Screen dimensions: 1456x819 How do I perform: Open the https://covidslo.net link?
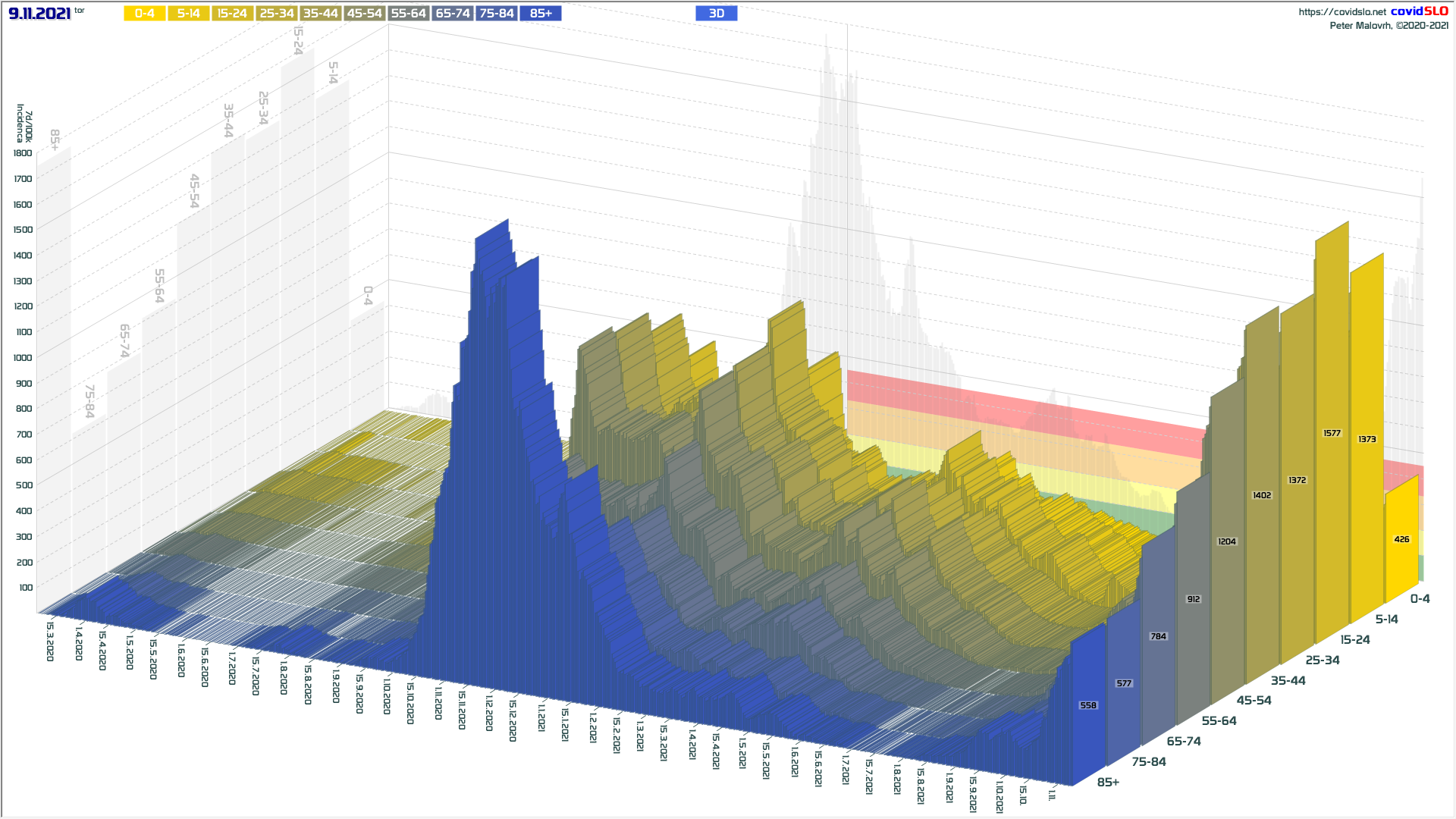click(1341, 12)
